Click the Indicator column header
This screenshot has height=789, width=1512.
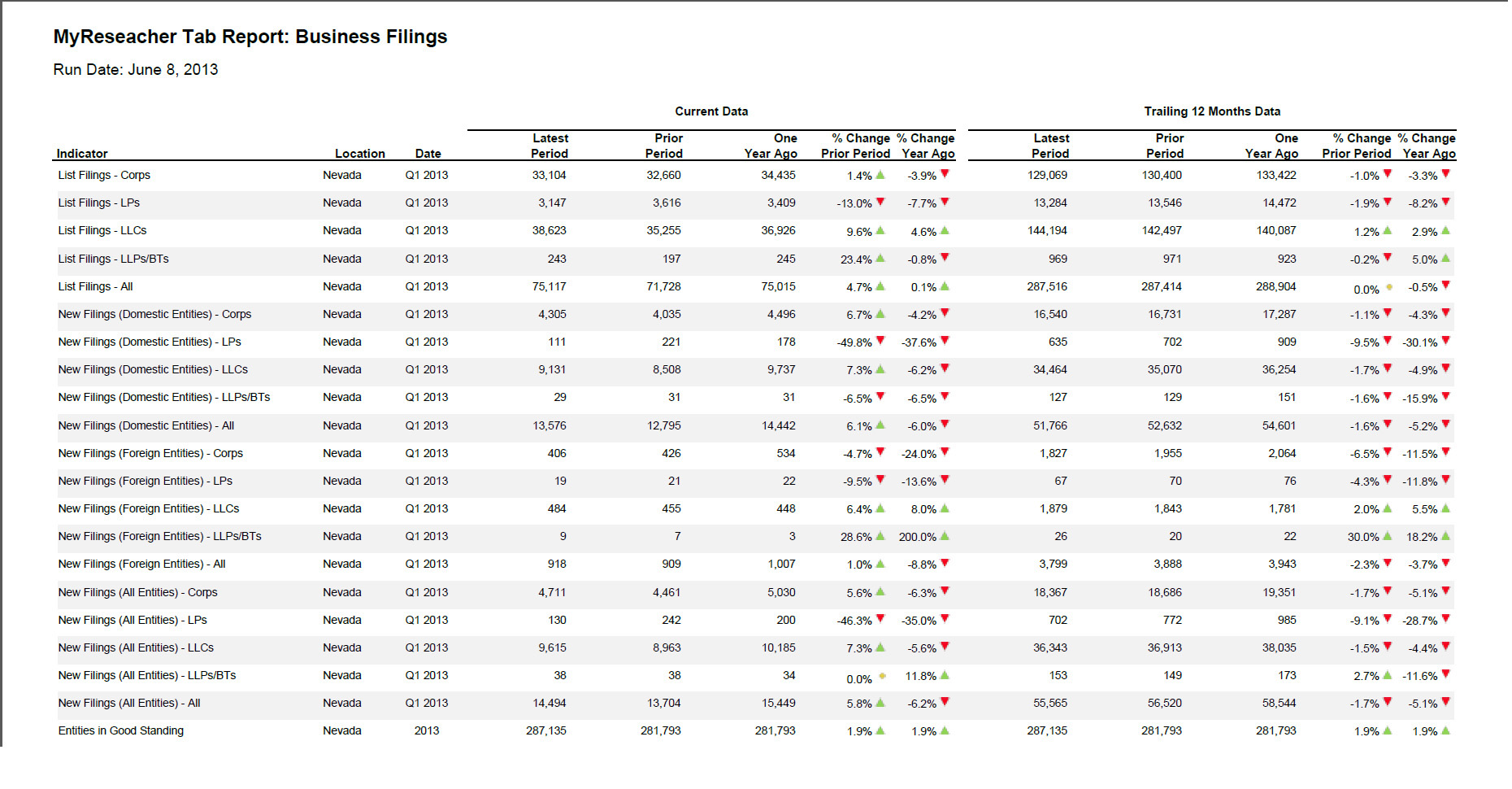(82, 154)
